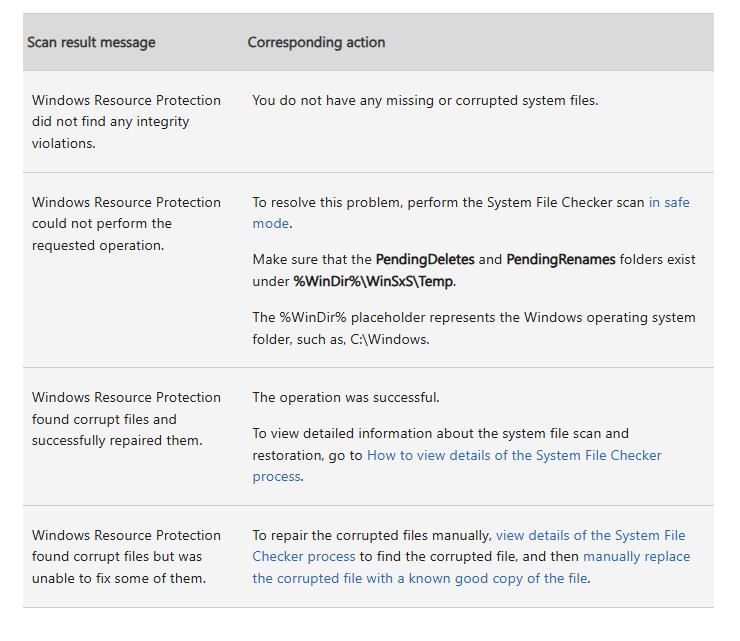This screenshot has width=740, height=641.
Task: Click the bold PendingRenames folder name
Action: [x=560, y=259]
